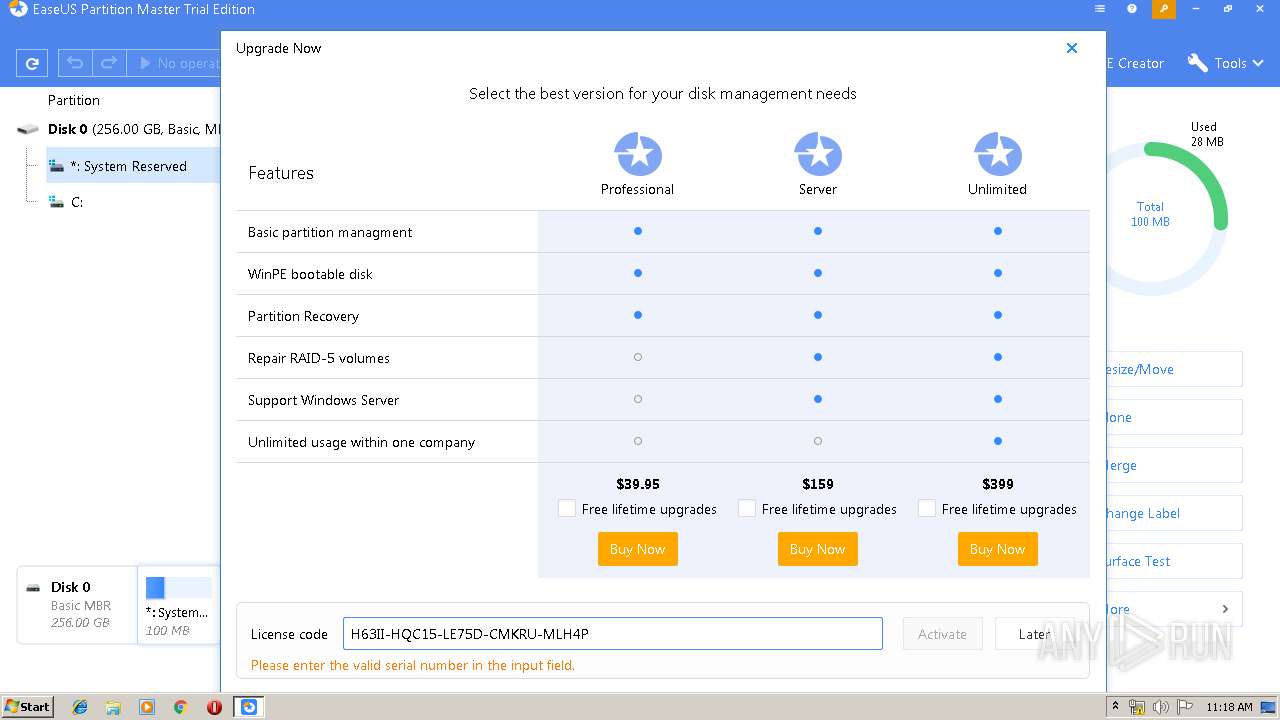
Task: Click the system tray volume icon
Action: (x=1161, y=707)
